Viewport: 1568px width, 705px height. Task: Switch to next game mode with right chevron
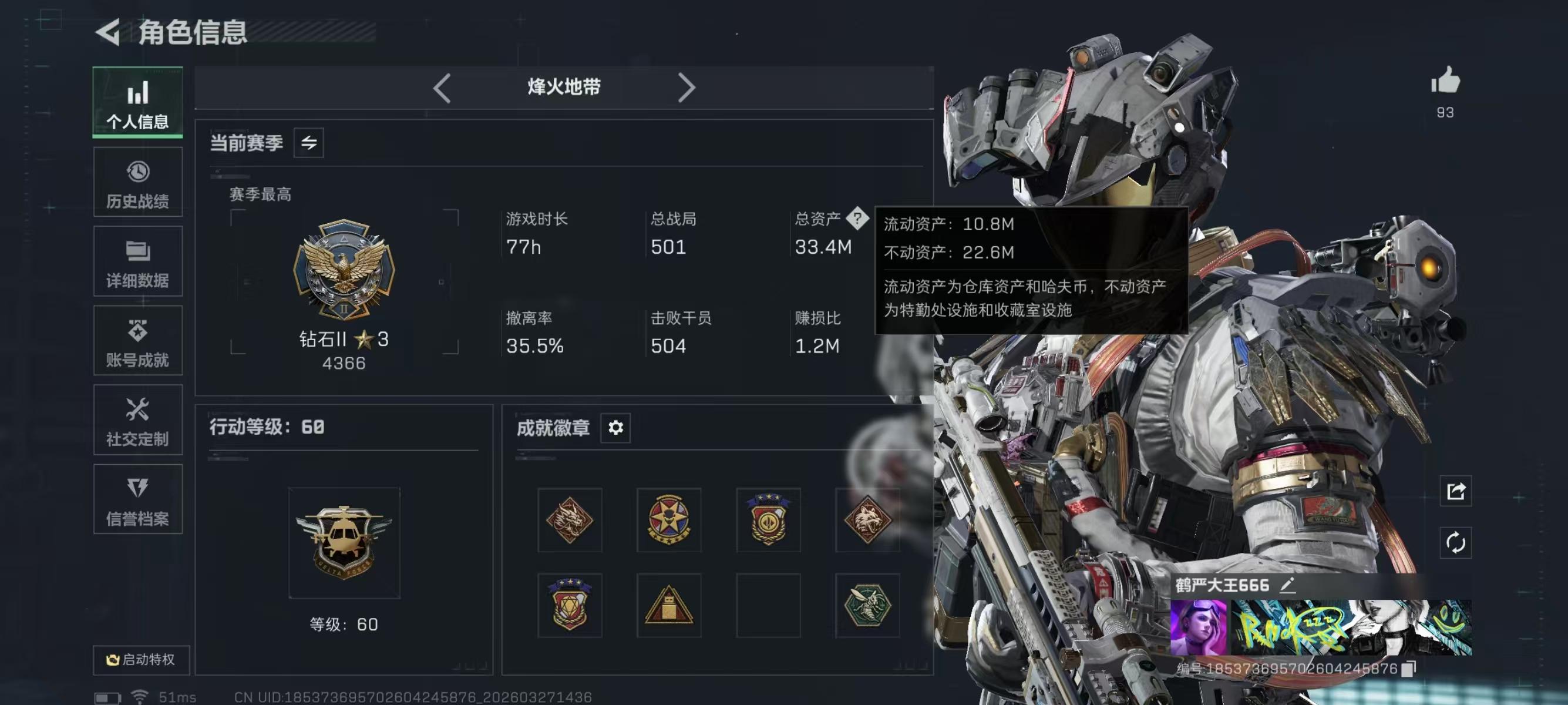point(686,88)
